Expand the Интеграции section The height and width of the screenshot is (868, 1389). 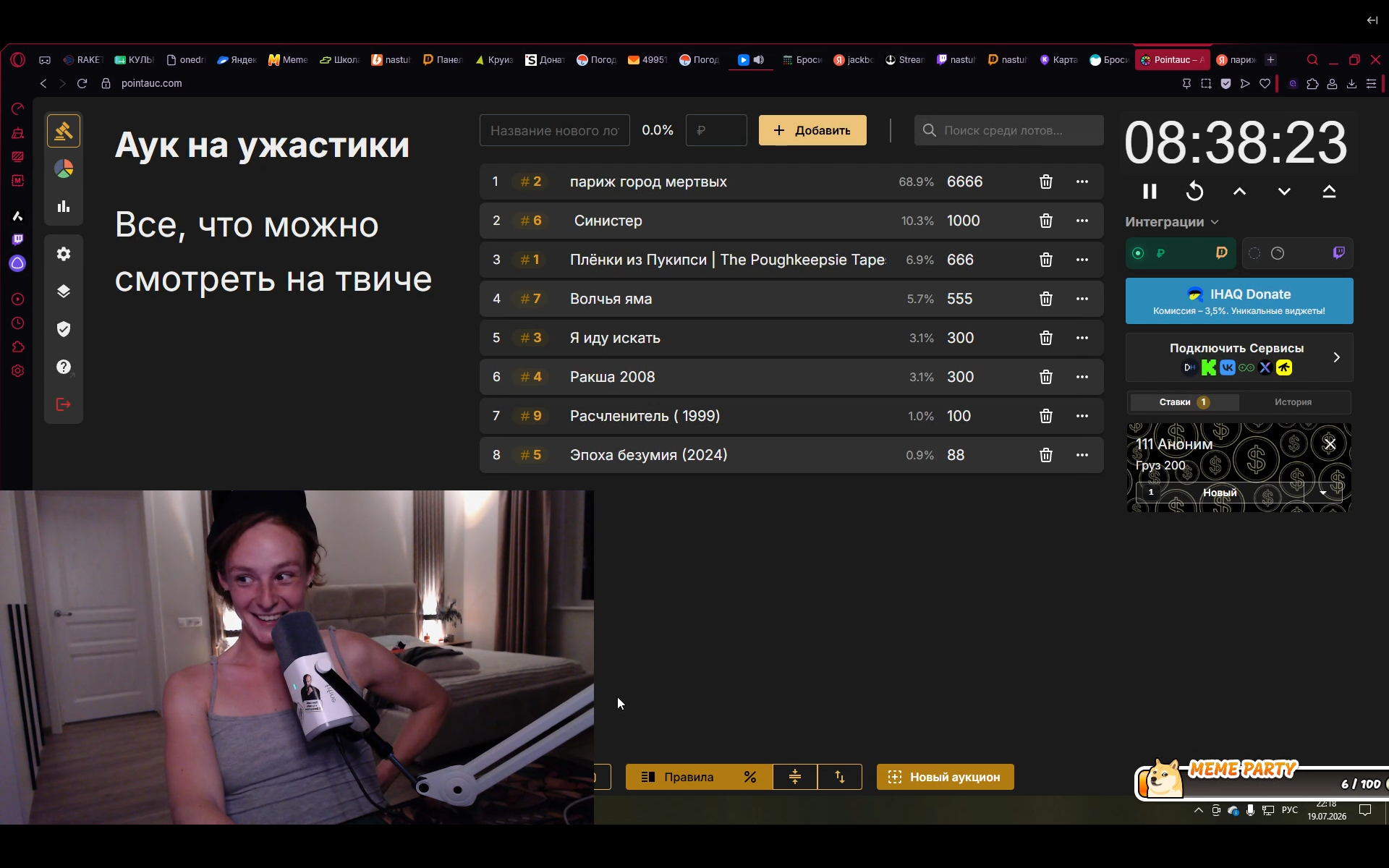tap(1172, 222)
